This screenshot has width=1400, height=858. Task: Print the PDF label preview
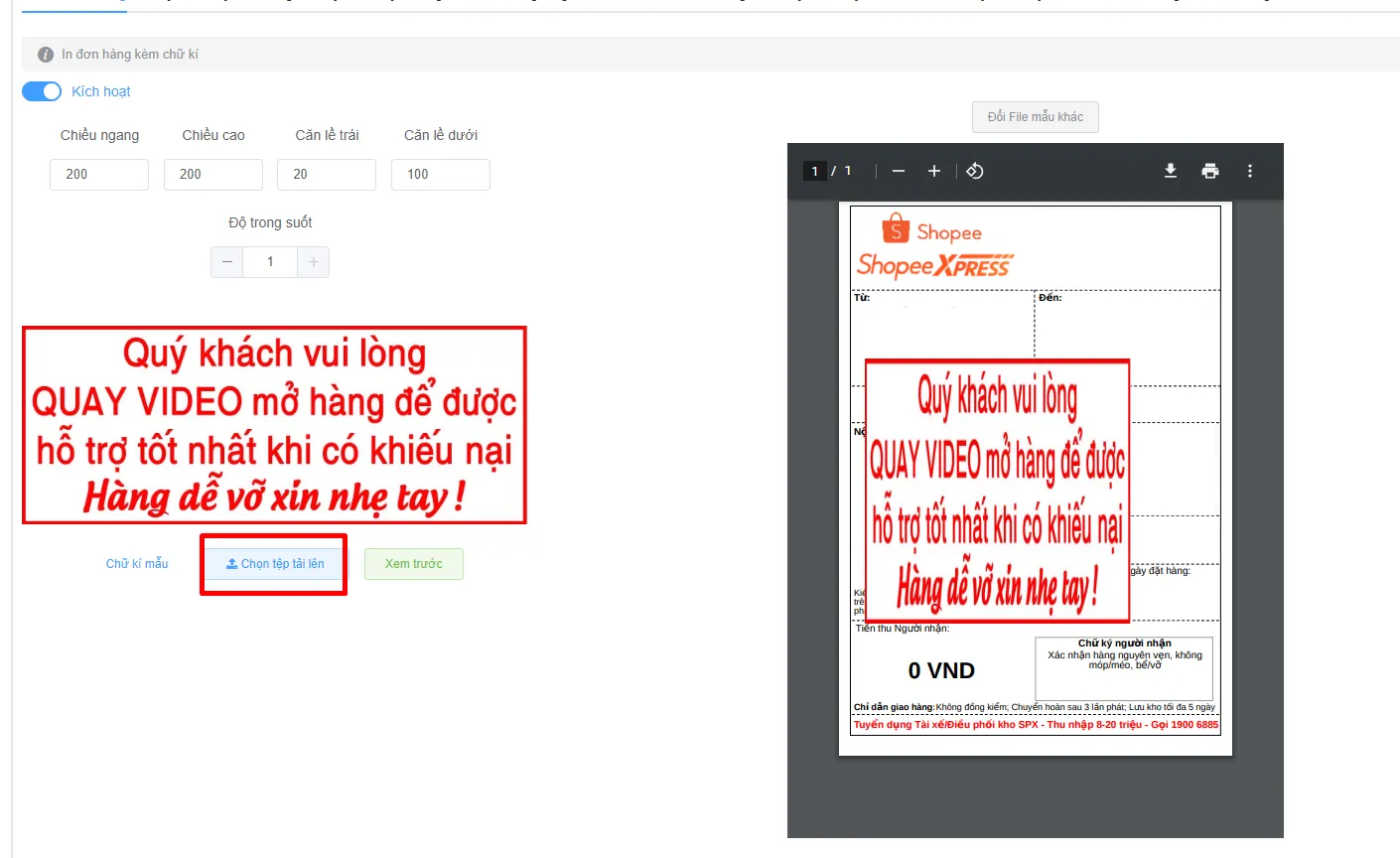(1210, 171)
